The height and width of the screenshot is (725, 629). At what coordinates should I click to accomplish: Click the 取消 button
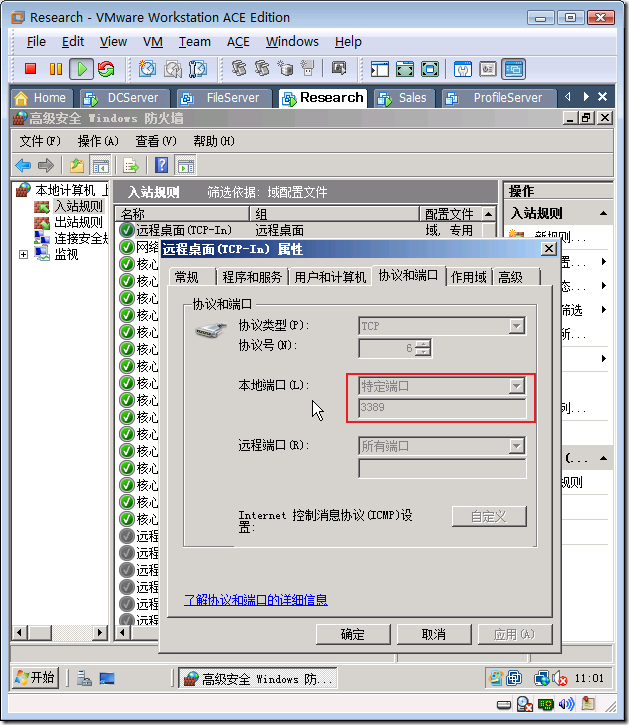434,634
